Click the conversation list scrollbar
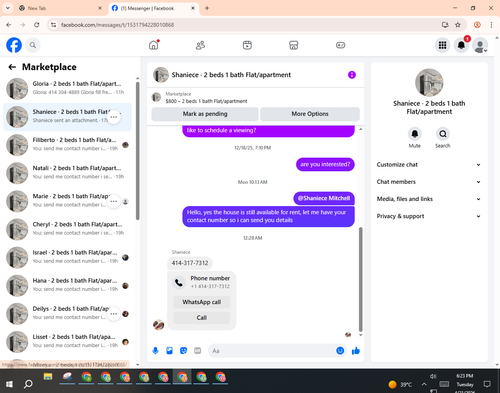Viewport: 500px width, 393px height. (137, 151)
